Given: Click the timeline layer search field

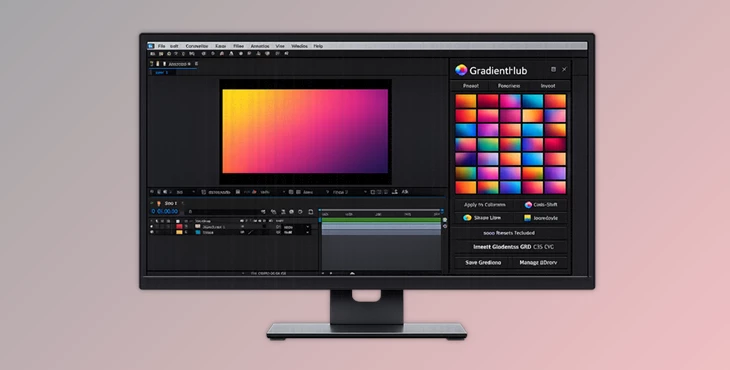Looking at the screenshot, I should point(222,212).
